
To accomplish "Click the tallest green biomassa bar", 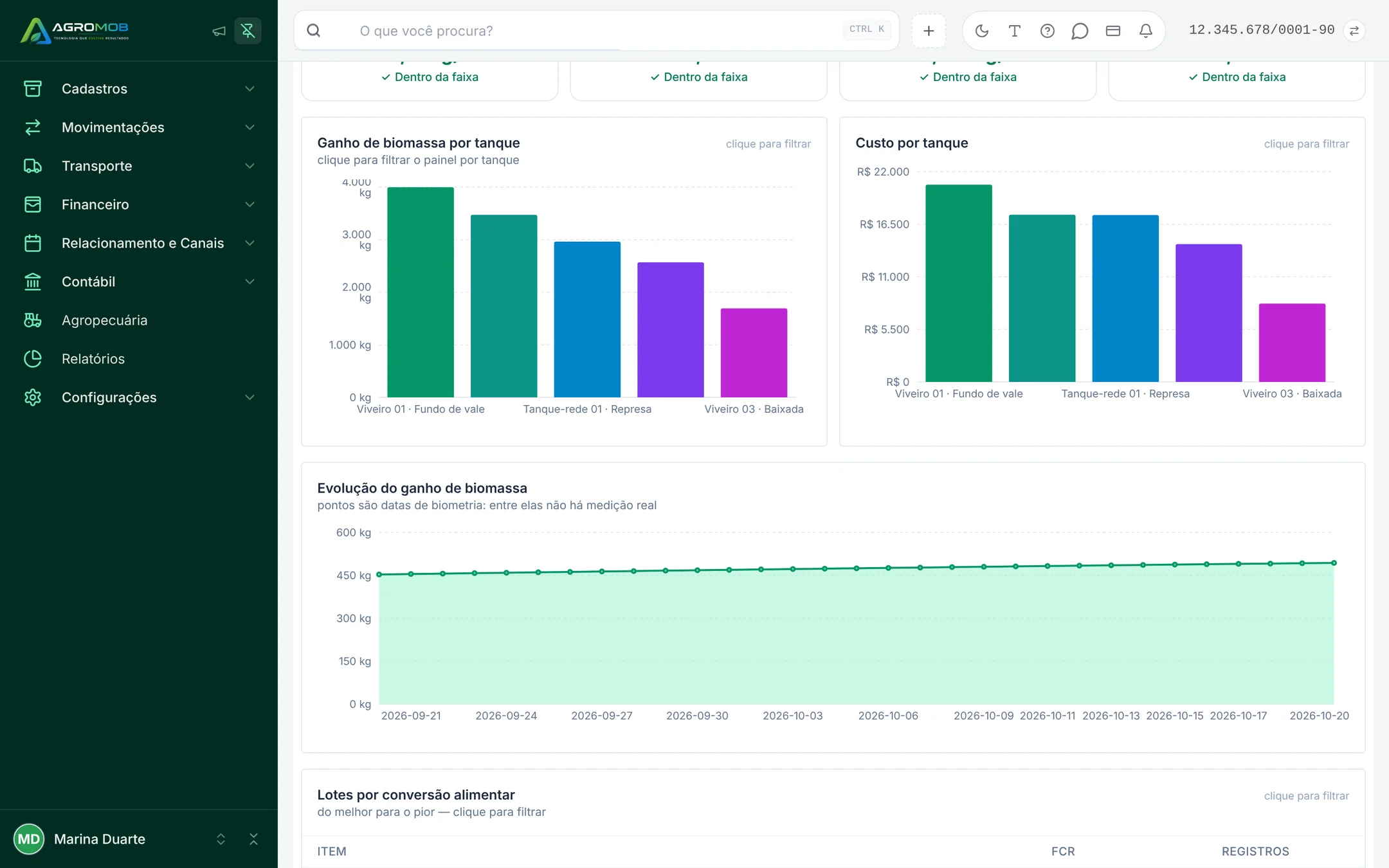I will tap(421, 292).
